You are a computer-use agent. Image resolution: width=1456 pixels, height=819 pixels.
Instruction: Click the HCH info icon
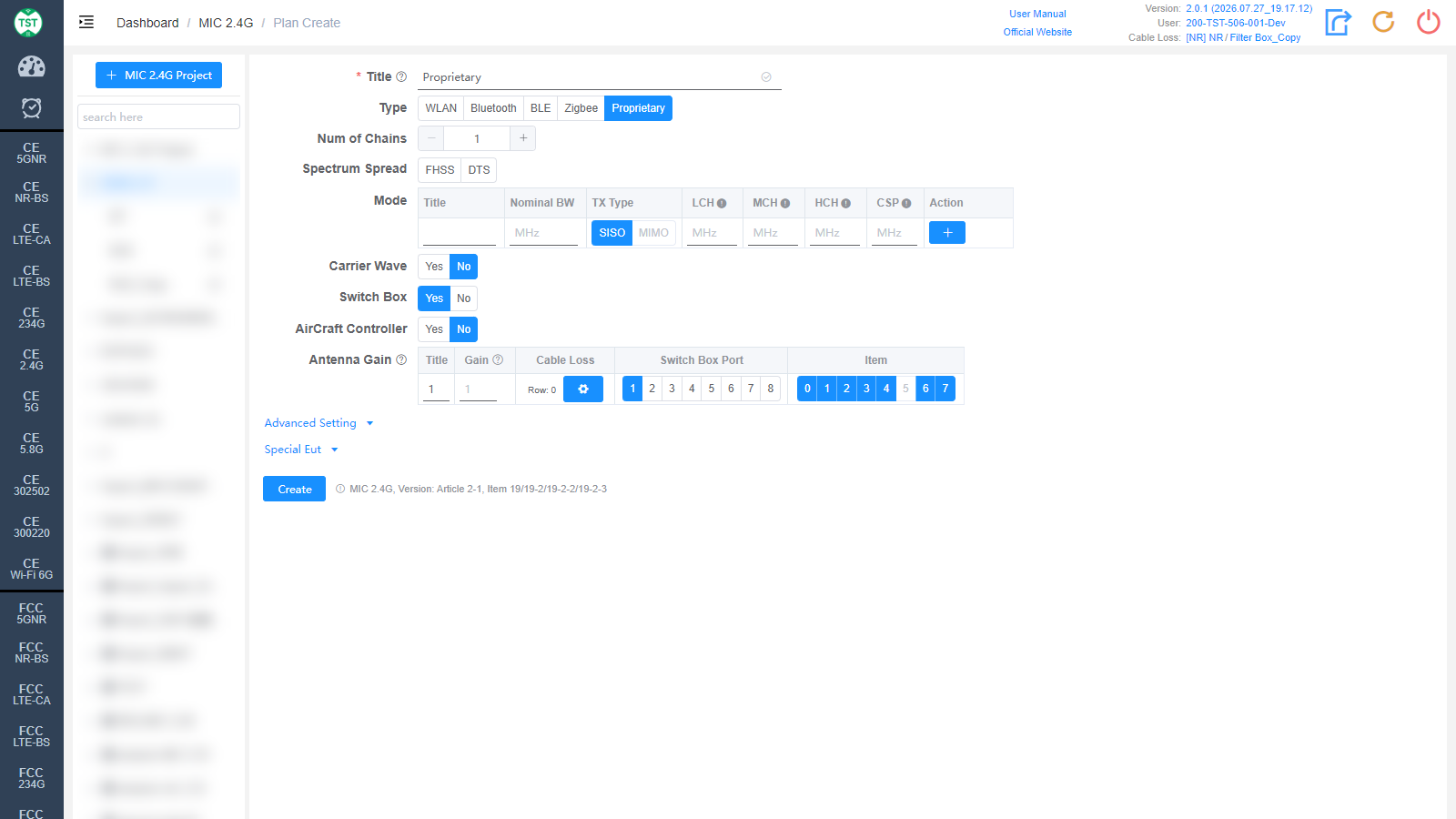pos(845,204)
